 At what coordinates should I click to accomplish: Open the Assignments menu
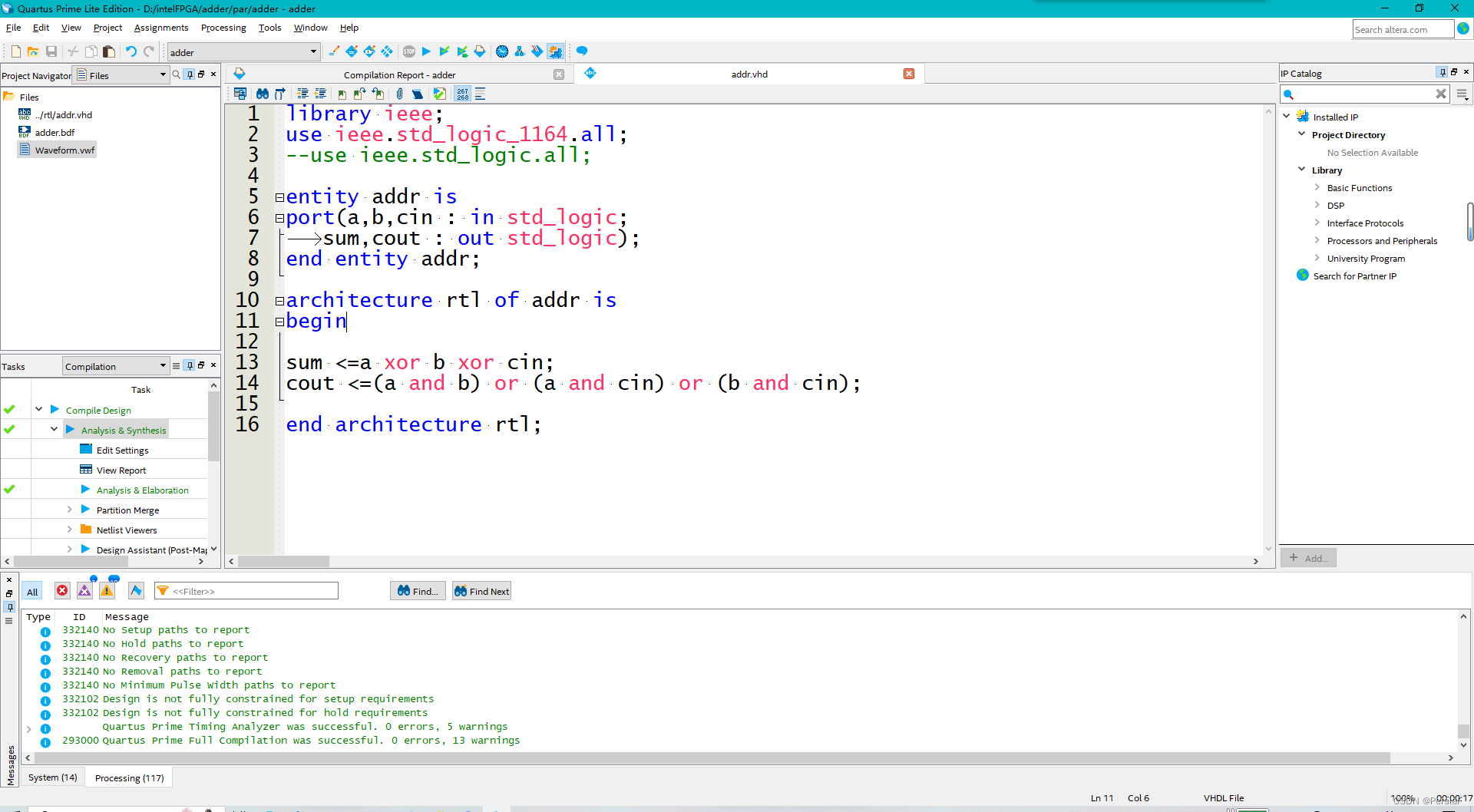161,28
